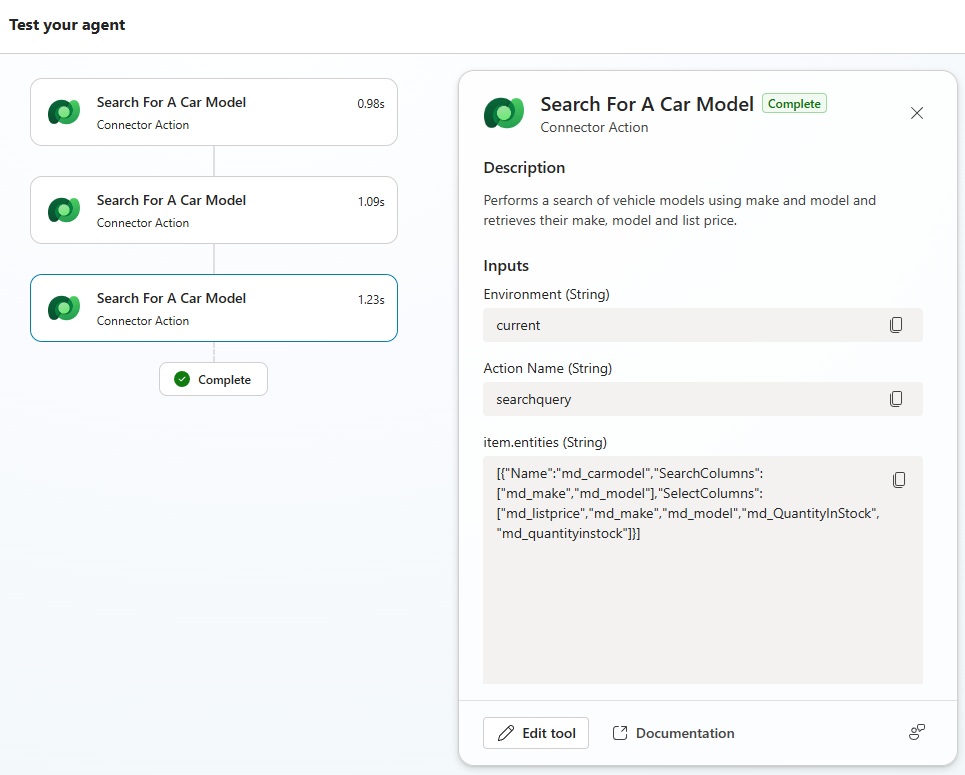Close the Search For A Car Model panel
Screen dimensions: 965x775
(916, 113)
